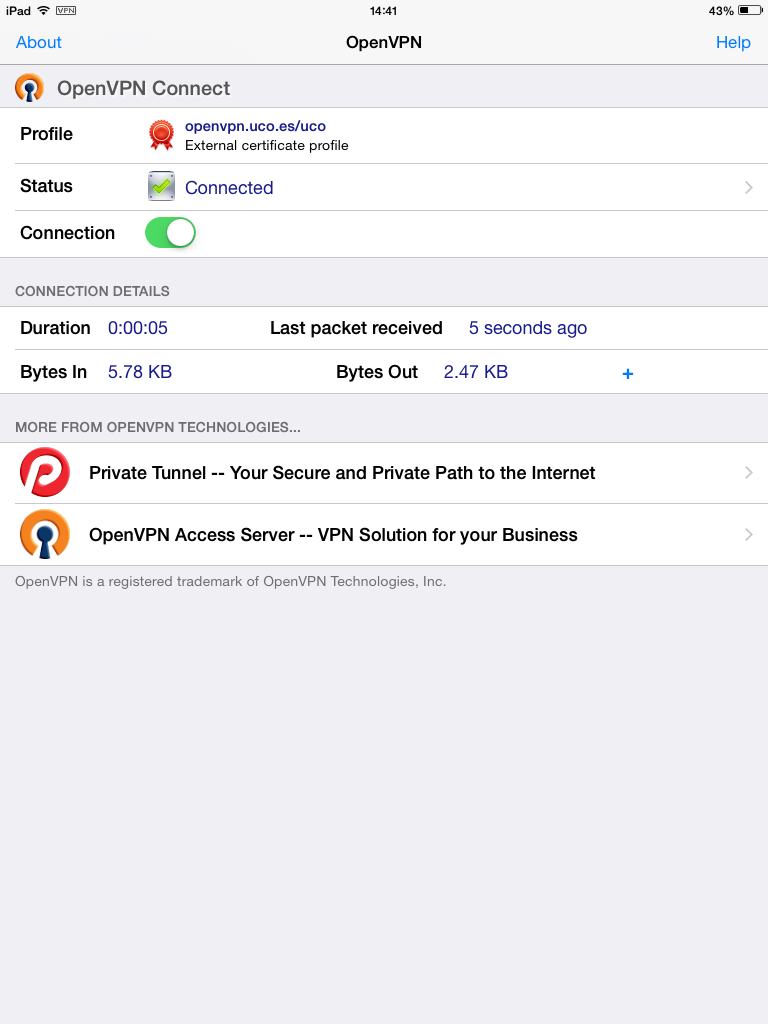
Task: Tap the OpenVPN Access Server orange logo
Action: (x=45, y=534)
